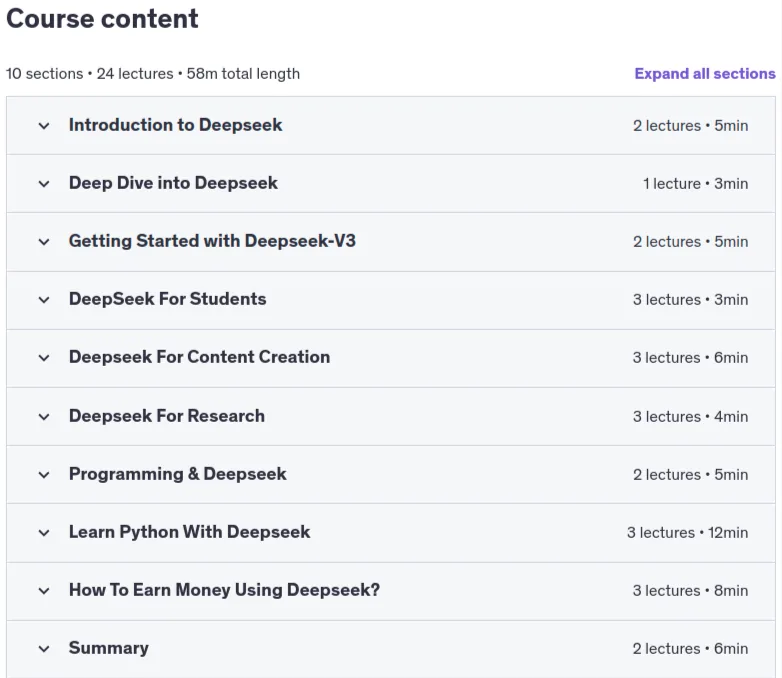Click the Expand all sections link

705,73
